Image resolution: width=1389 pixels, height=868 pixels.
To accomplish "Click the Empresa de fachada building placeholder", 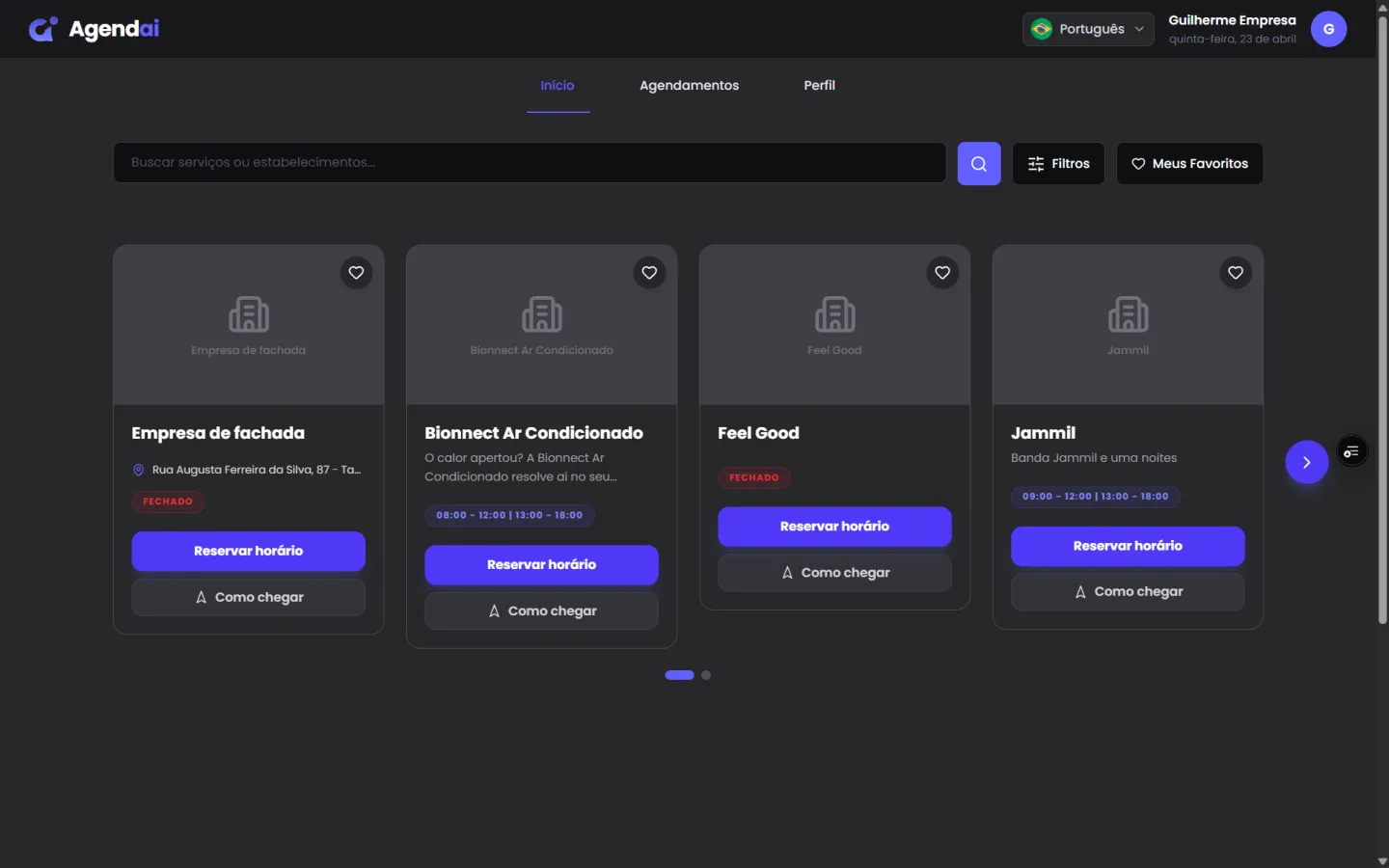I will point(249,314).
